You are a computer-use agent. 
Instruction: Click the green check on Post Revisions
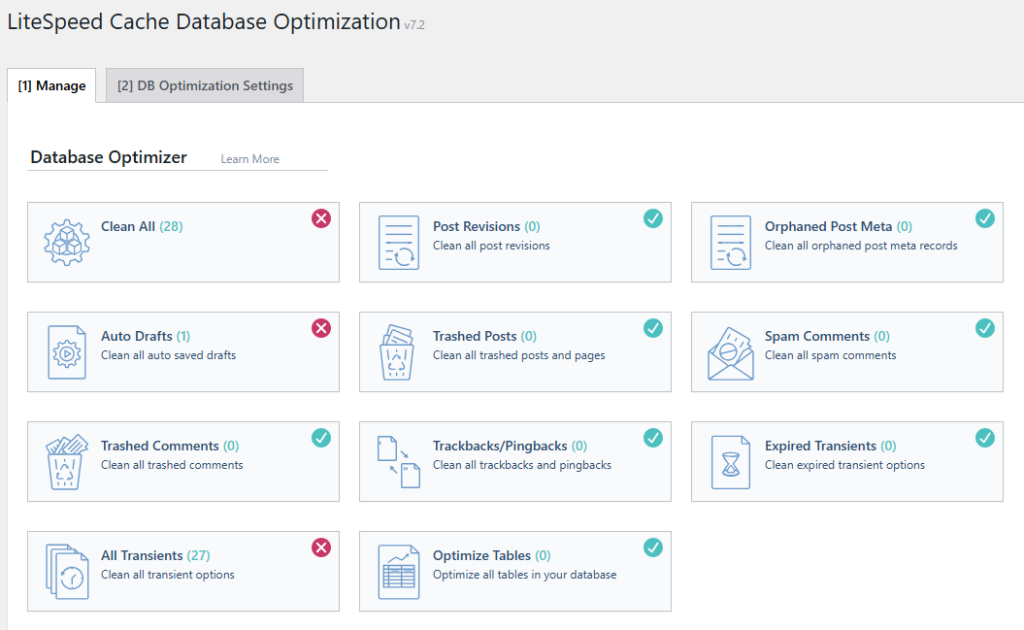(x=653, y=217)
